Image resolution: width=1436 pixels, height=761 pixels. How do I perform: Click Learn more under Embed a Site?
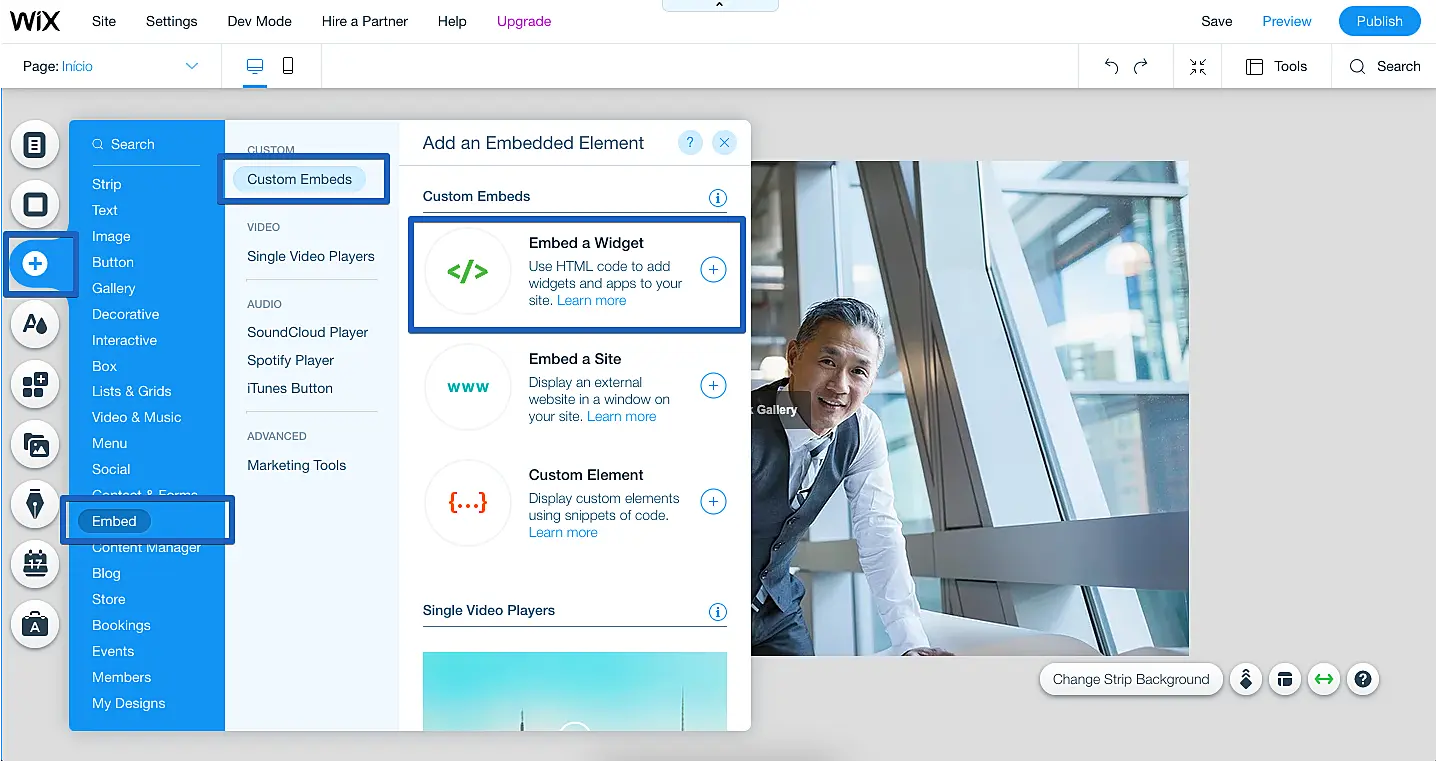tap(622, 416)
